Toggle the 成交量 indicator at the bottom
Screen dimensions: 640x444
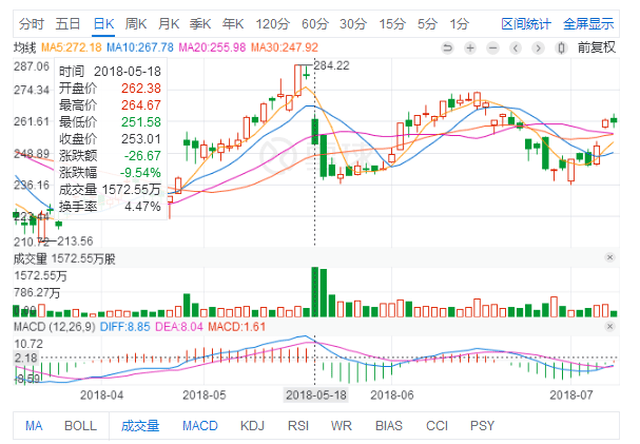[140, 426]
